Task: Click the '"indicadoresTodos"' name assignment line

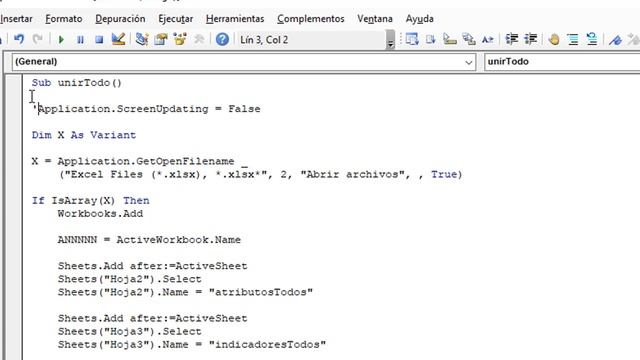Action: [x=192, y=344]
